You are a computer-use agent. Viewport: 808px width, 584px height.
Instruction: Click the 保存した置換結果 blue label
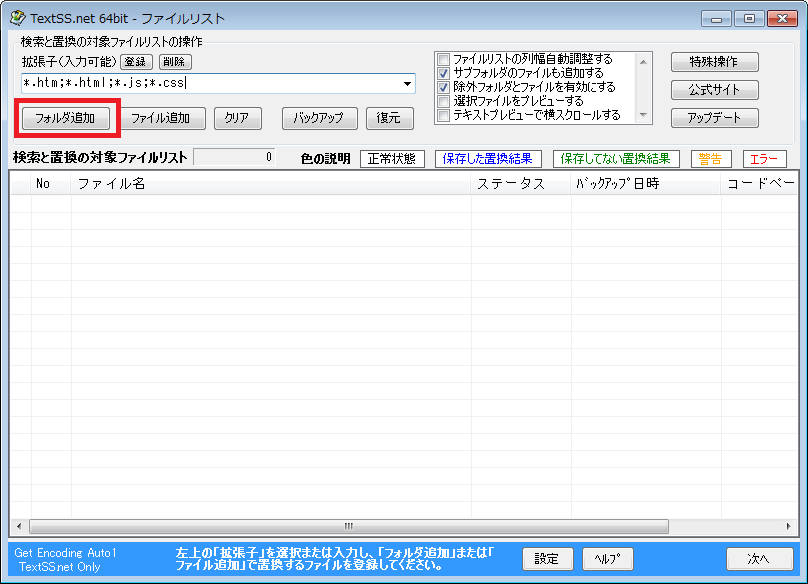pyautogui.click(x=488, y=159)
